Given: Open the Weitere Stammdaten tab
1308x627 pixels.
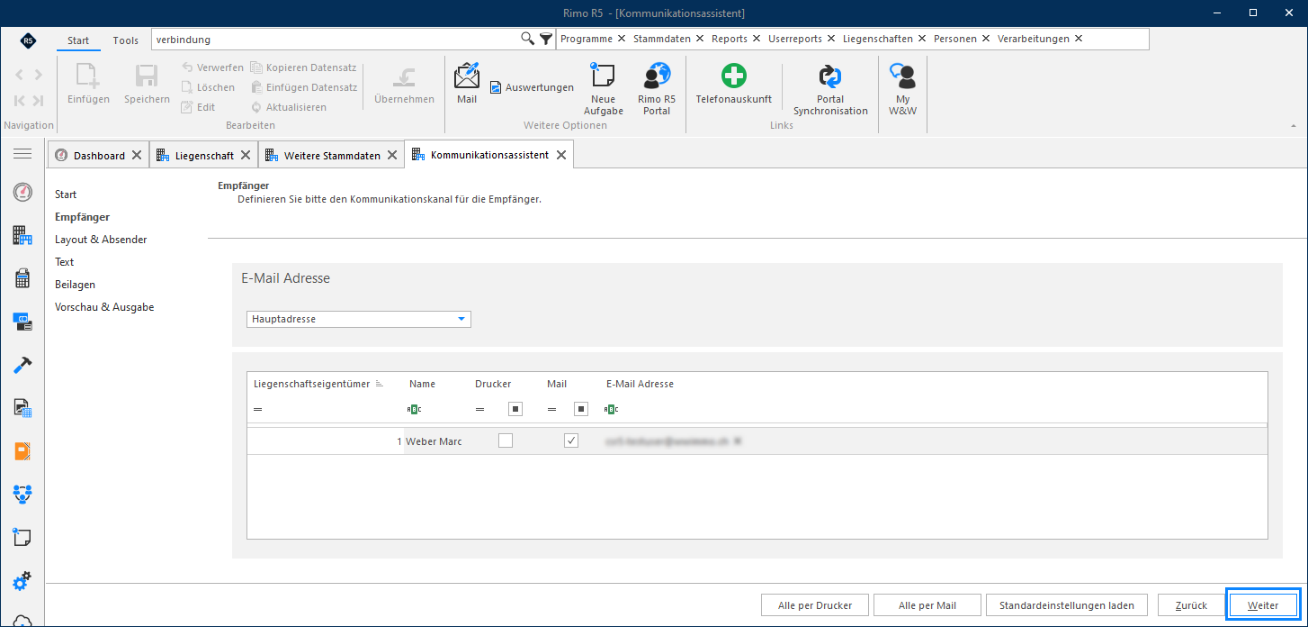Looking at the screenshot, I should pyautogui.click(x=331, y=155).
